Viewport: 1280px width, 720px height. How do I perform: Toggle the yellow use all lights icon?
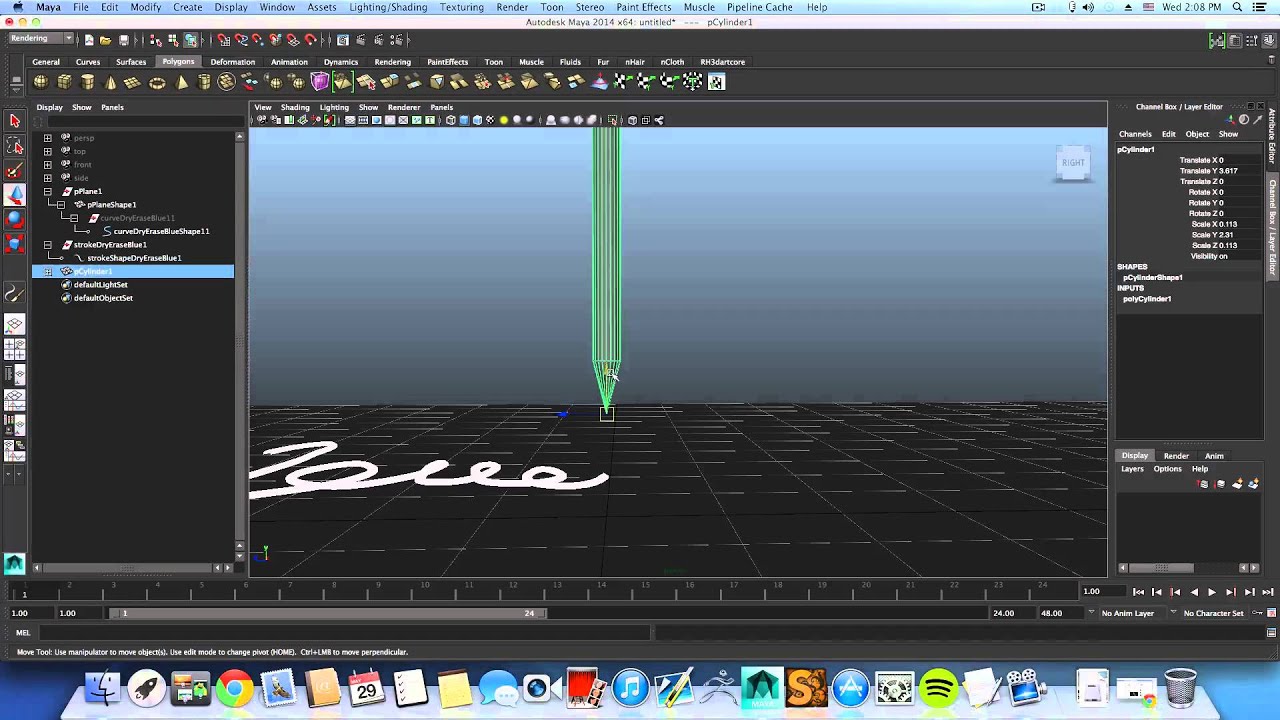click(504, 120)
